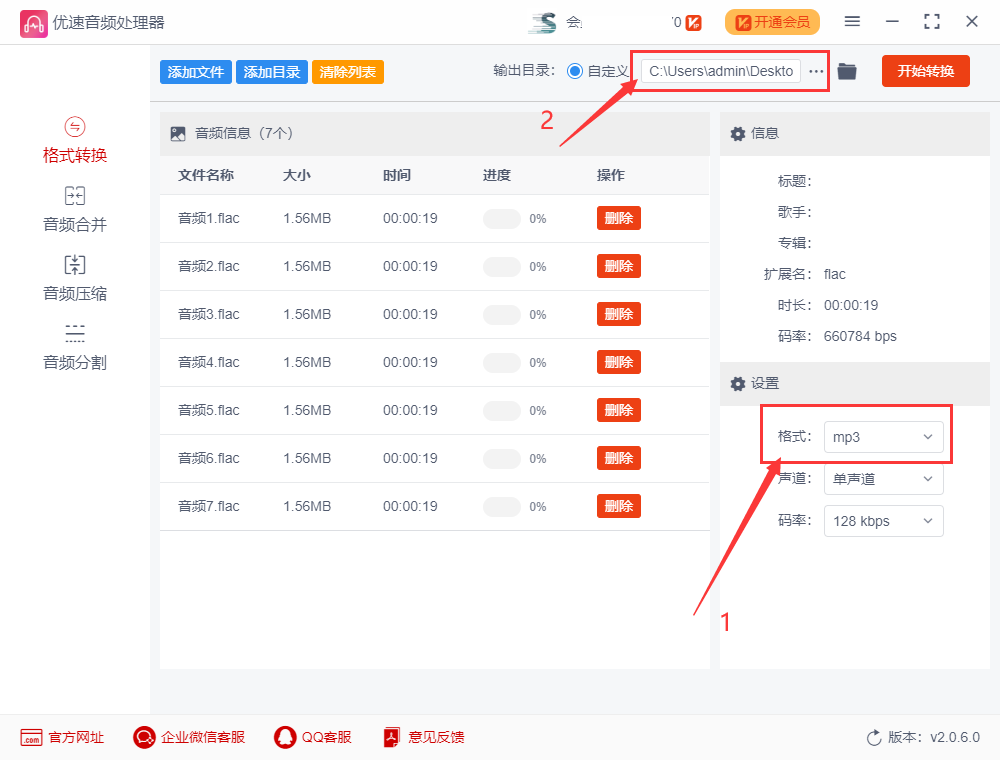This screenshot has width=1000, height=760.
Task: Switch to the 音频合并 audio merge tool
Action: [x=74, y=207]
